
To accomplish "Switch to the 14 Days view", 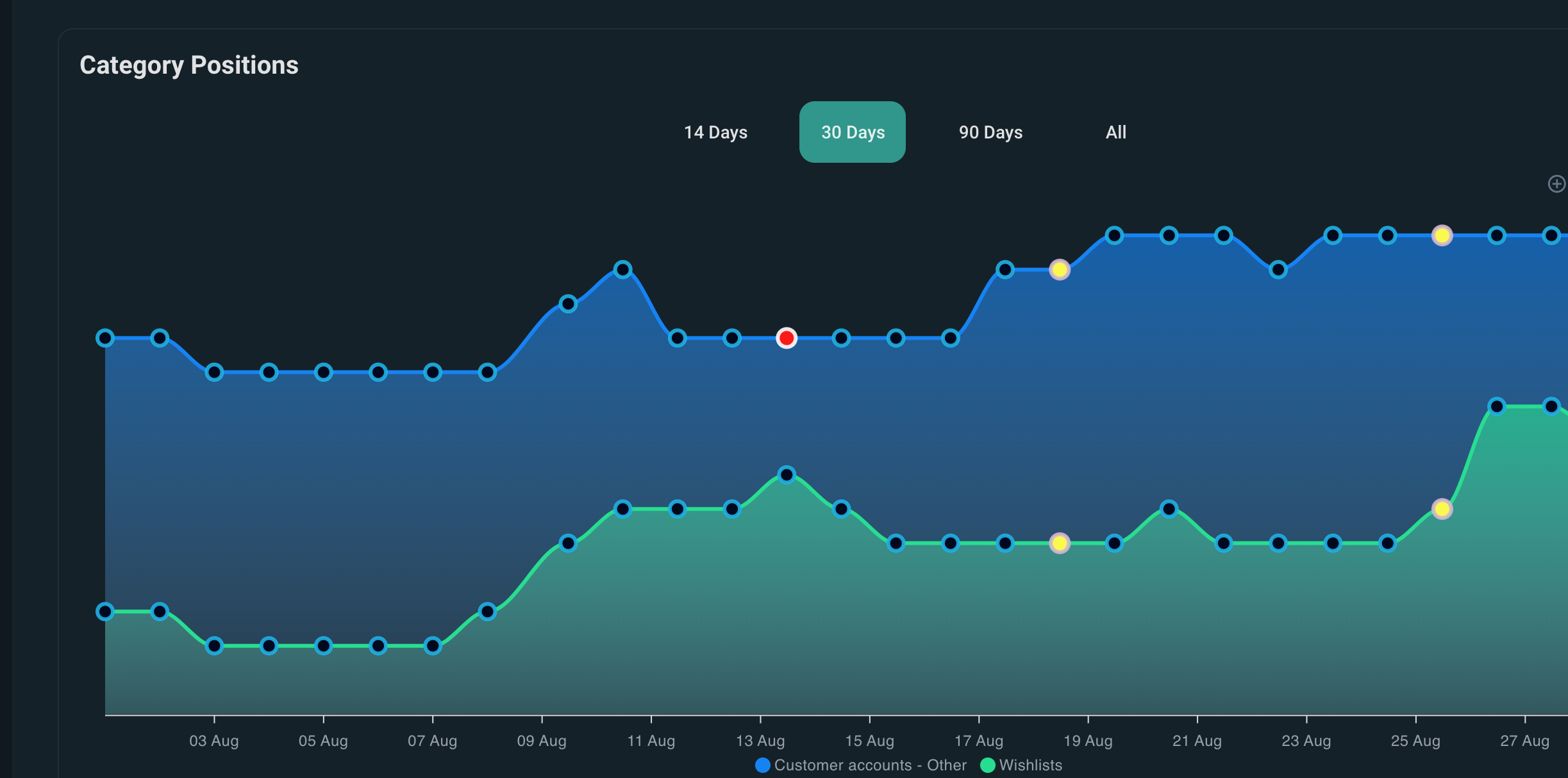I will (715, 132).
